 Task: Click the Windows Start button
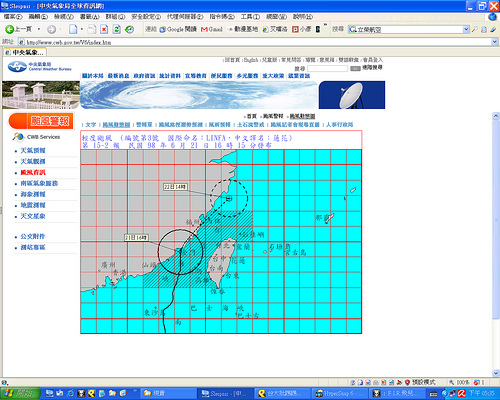(x=20, y=394)
